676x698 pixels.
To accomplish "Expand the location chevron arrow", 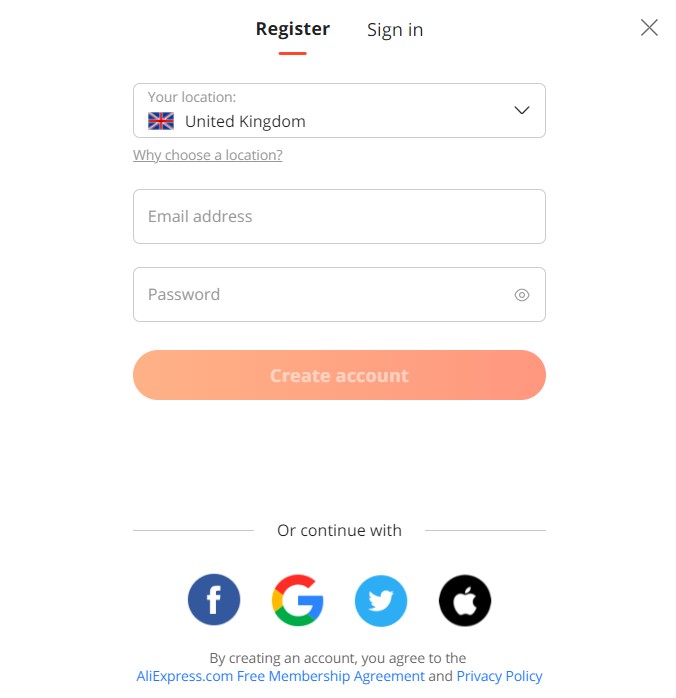I will point(522,110).
